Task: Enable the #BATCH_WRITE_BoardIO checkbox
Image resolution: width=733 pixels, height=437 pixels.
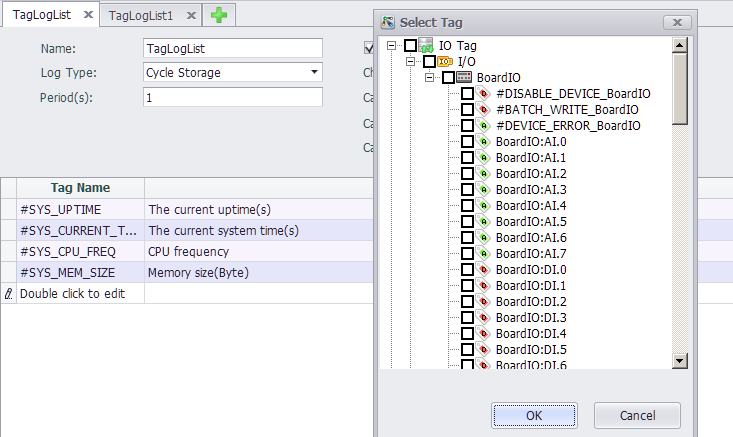Action: [x=467, y=110]
